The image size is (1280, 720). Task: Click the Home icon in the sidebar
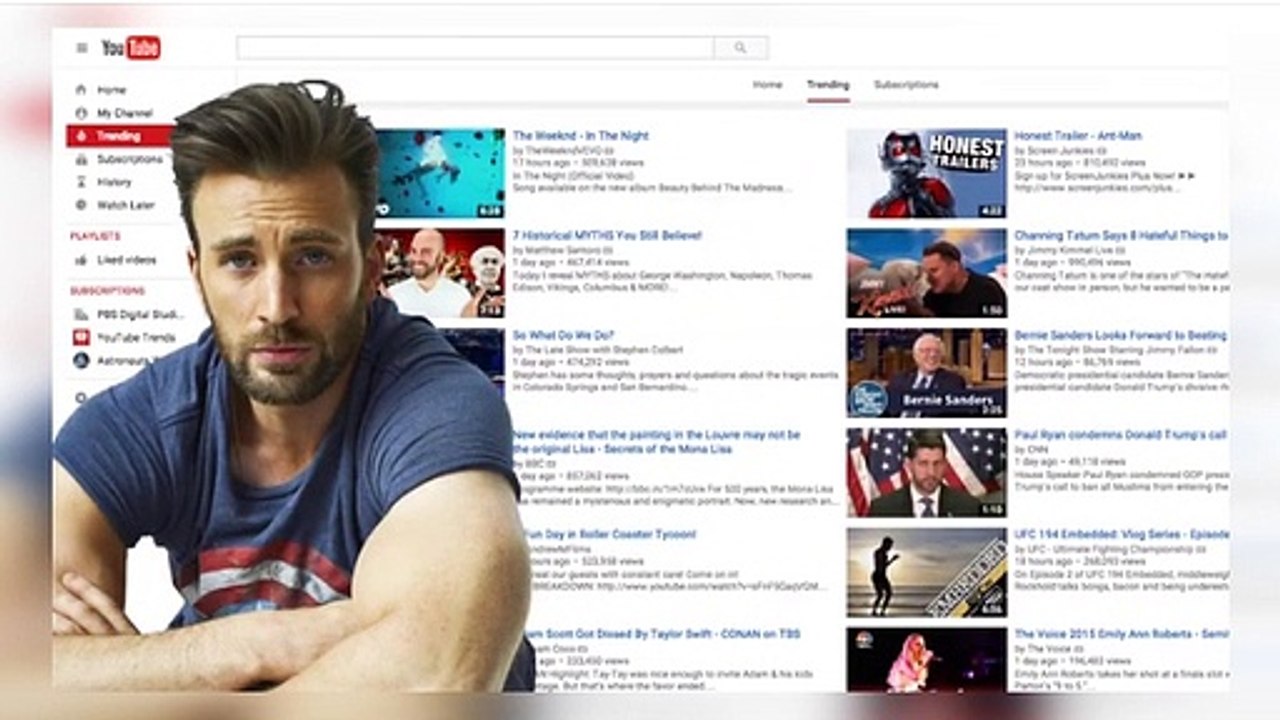pyautogui.click(x=81, y=90)
